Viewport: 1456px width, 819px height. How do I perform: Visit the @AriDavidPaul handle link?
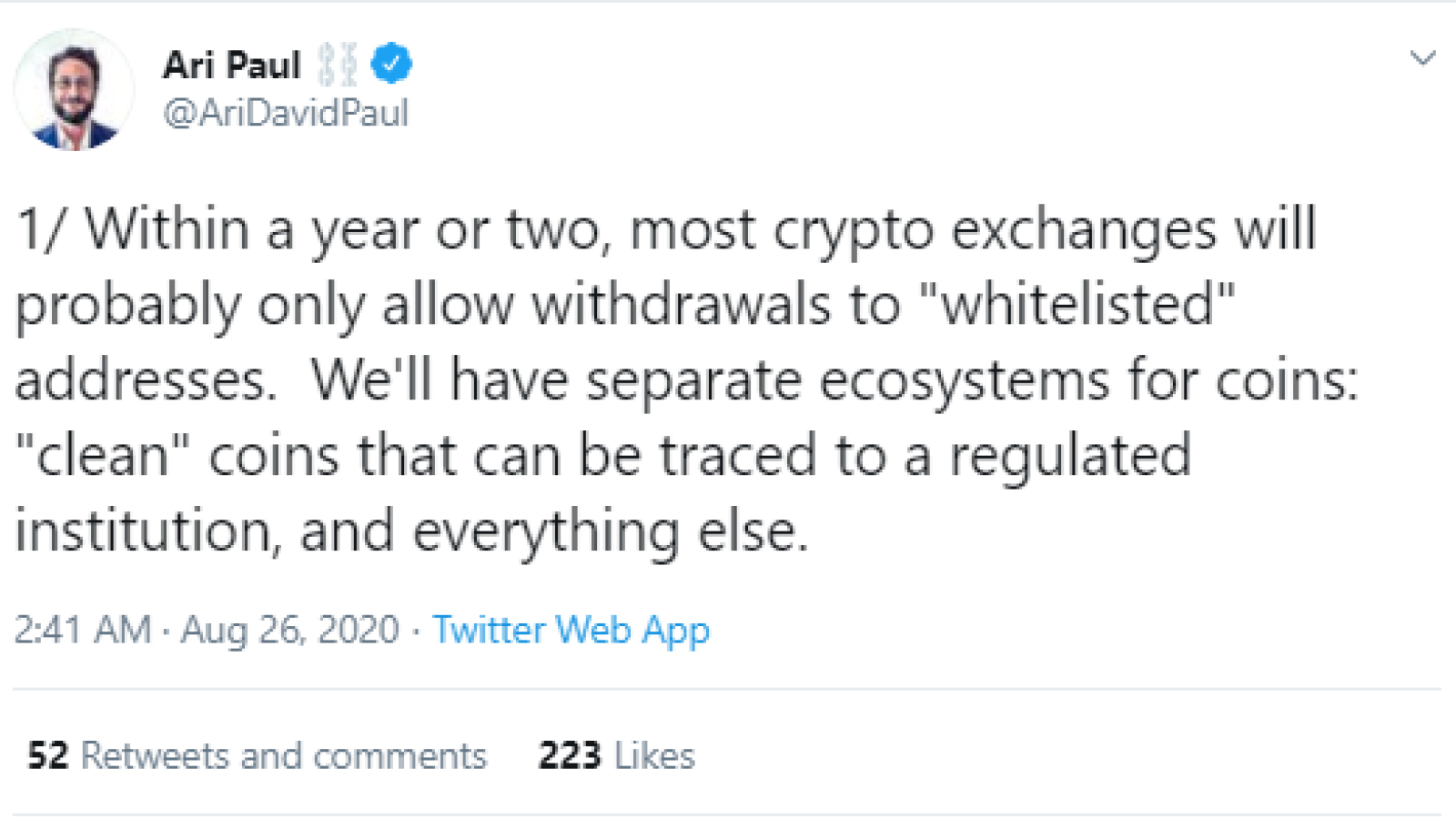[x=286, y=113]
